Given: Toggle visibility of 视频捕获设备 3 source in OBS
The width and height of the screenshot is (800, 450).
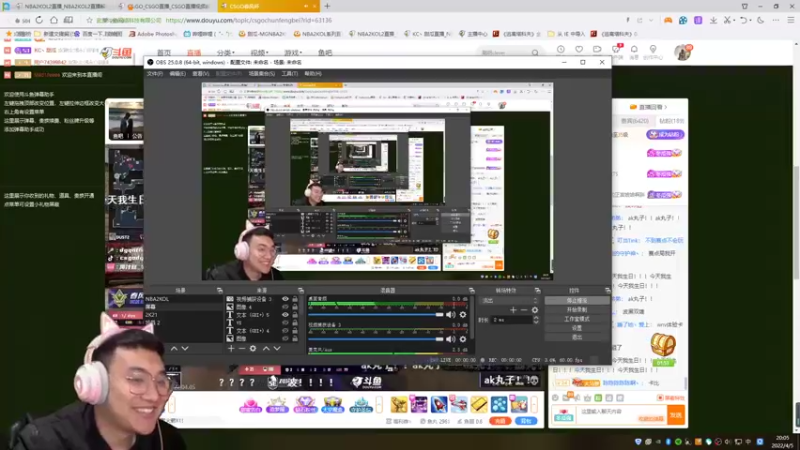Looking at the screenshot, I should (285, 299).
